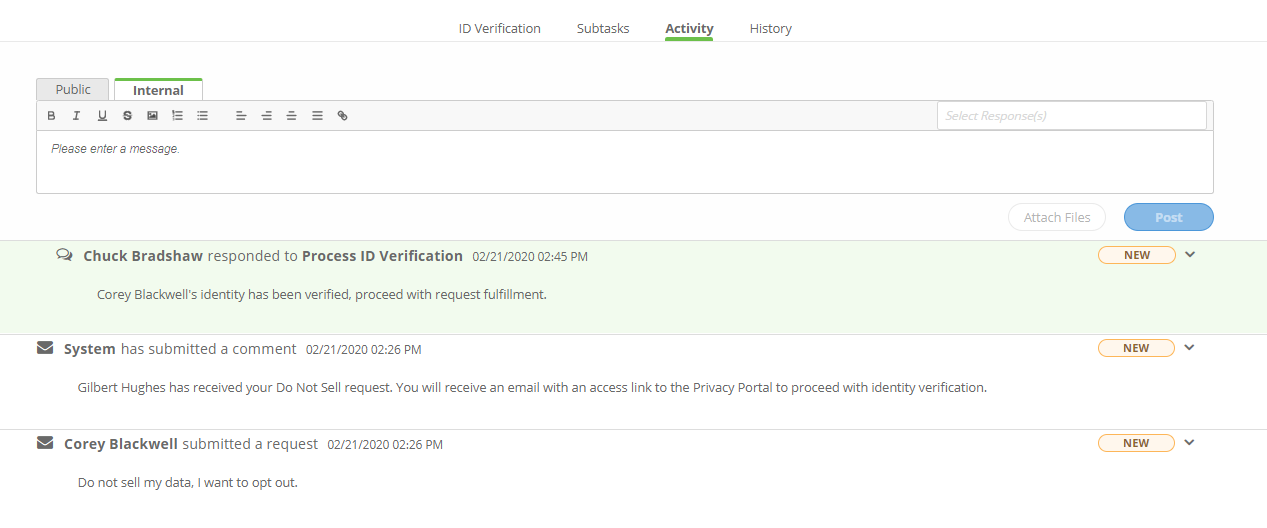Click the Corey Blackwell author name
The image size is (1267, 528).
121,443
